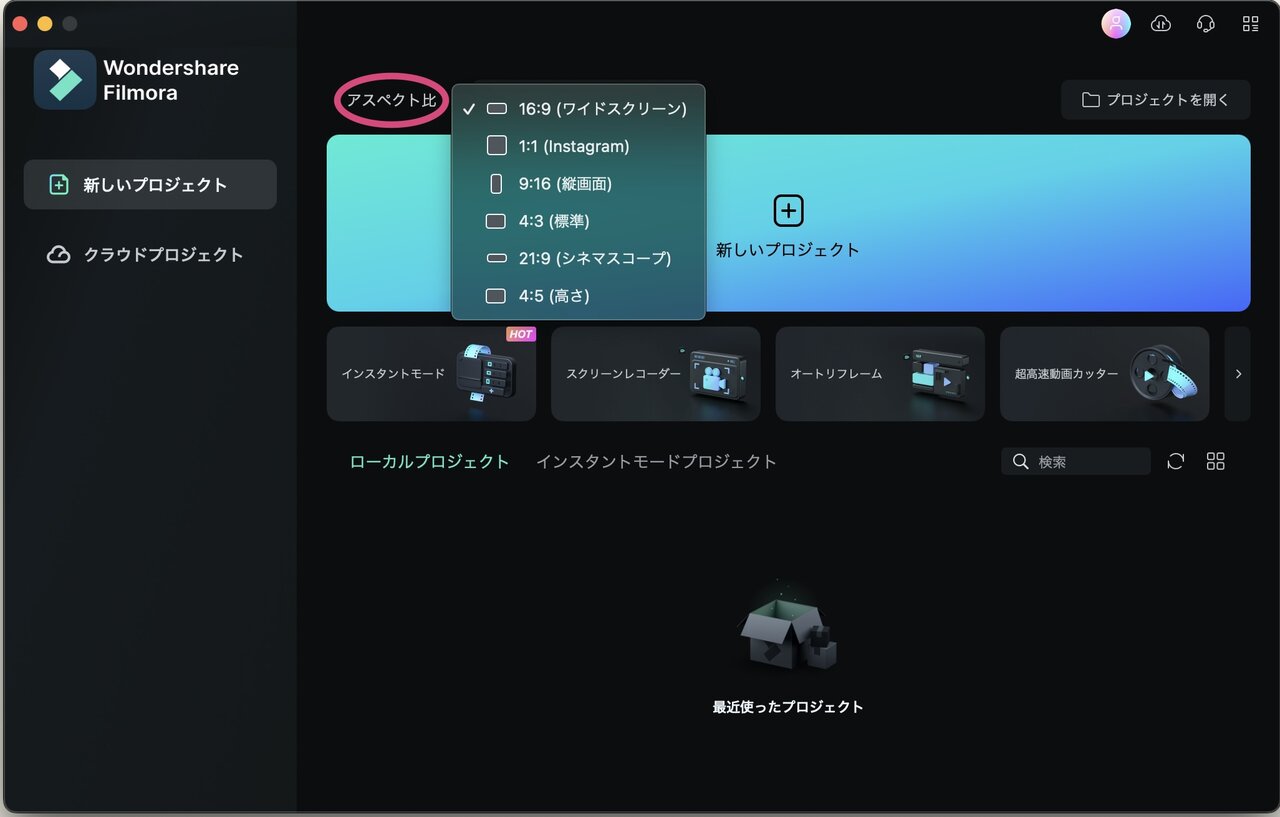1280x817 pixels.
Task: Launch 超高速動画カッター card
Action: (1104, 374)
